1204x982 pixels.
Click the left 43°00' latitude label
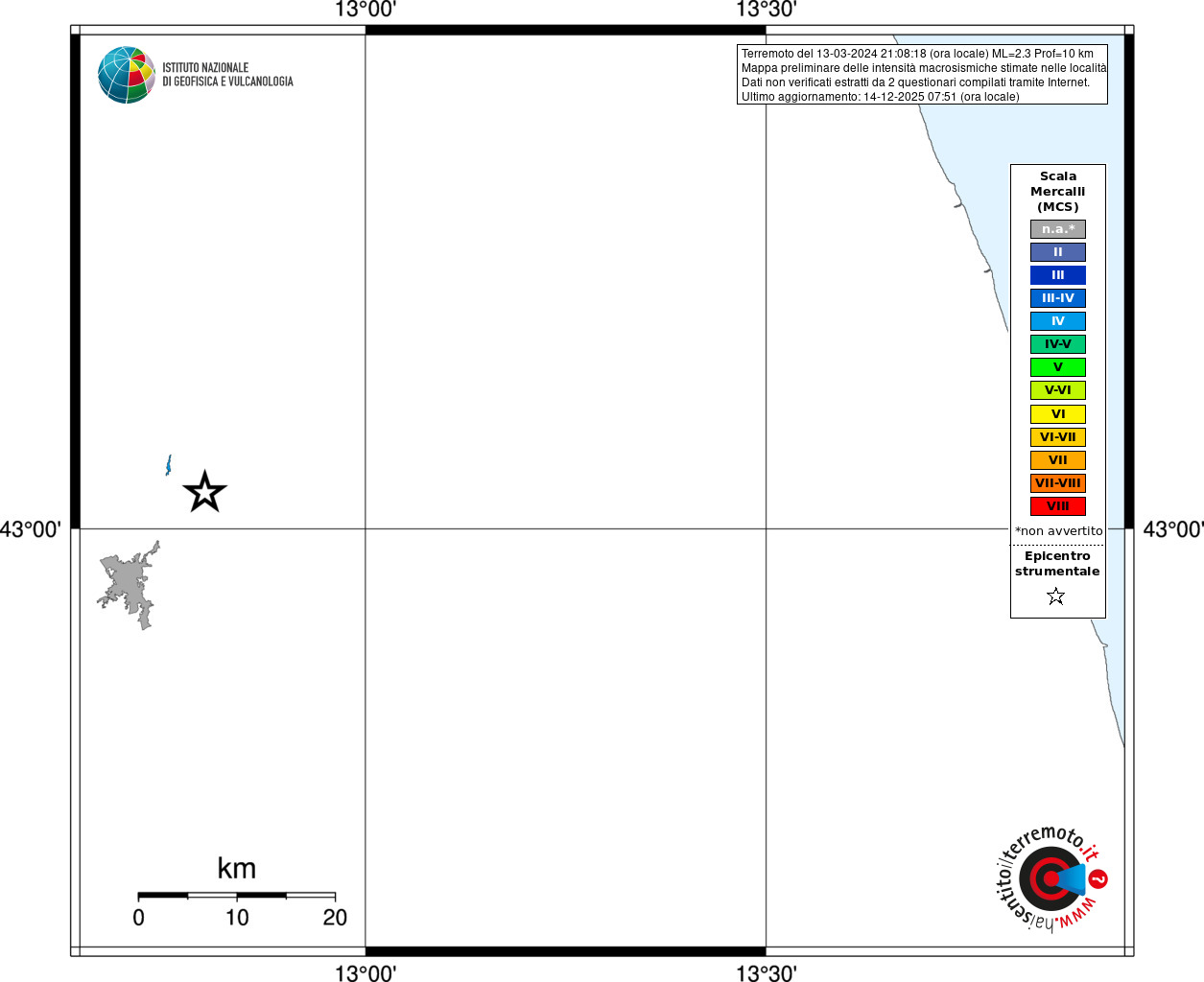(31, 529)
